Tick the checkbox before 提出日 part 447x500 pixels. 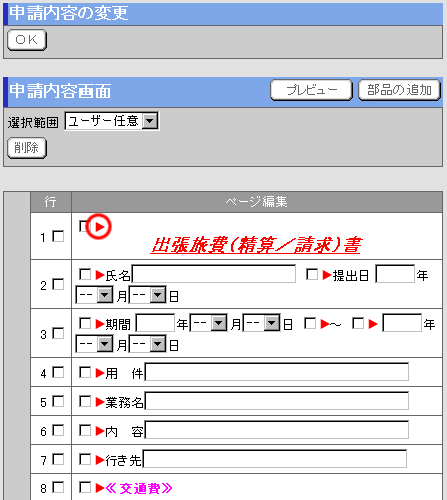point(312,274)
